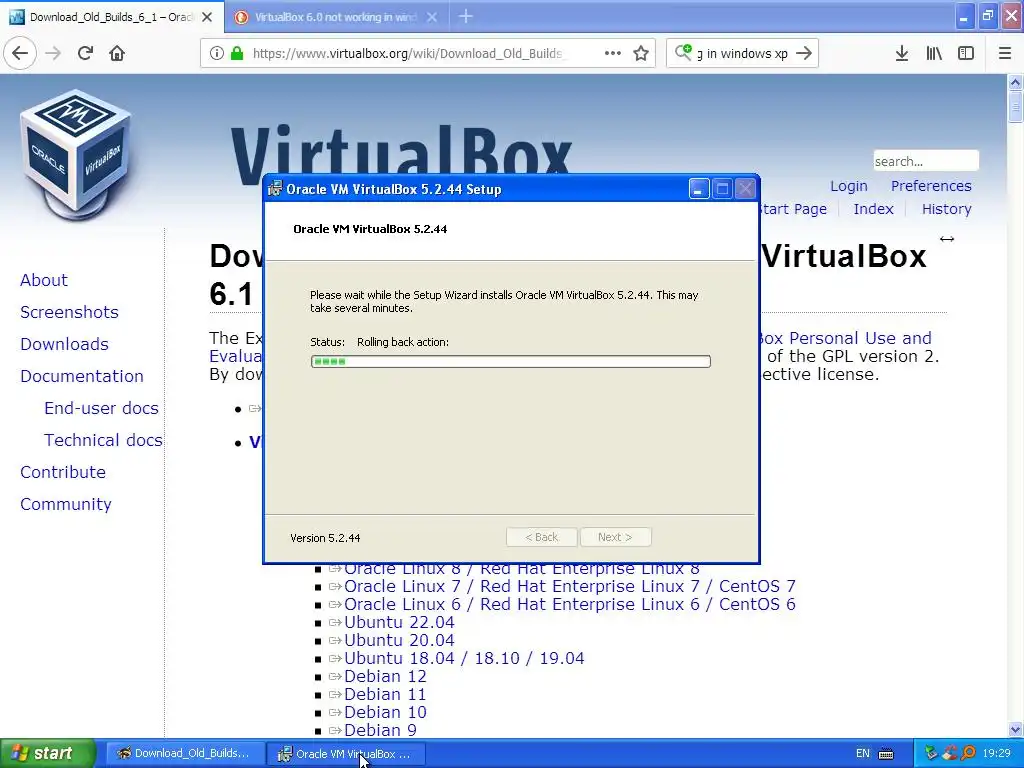
Task: Open the Debian 10 link
Action: (x=385, y=712)
